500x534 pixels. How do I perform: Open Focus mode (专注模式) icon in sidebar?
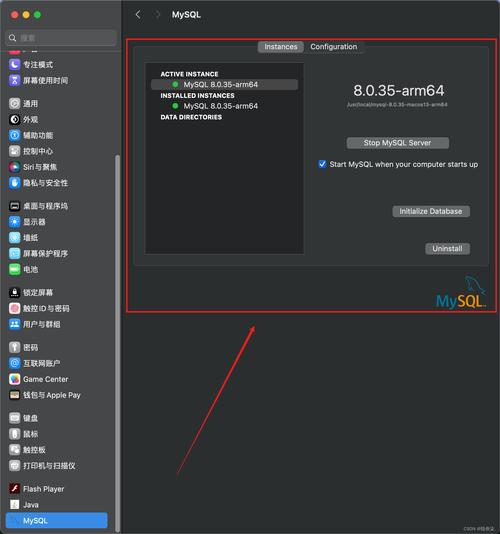(14, 64)
